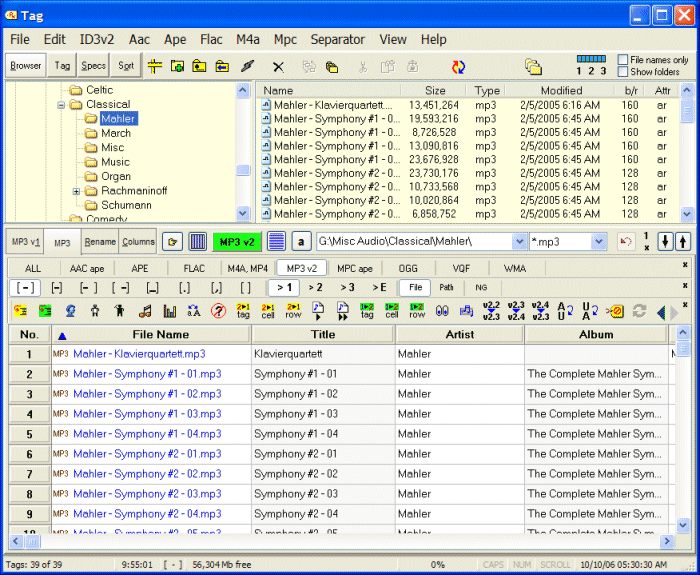Open the Flac menu

[211, 39]
